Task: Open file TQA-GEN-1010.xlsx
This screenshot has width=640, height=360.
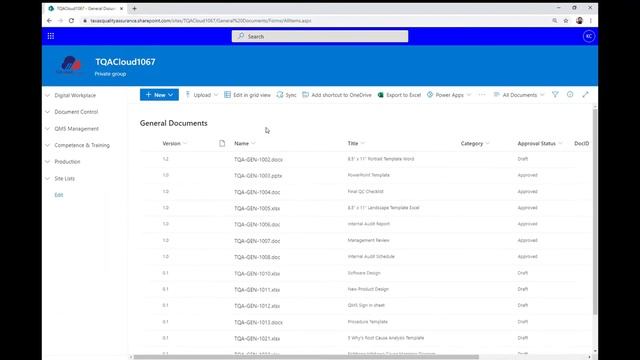Action: 257,273
